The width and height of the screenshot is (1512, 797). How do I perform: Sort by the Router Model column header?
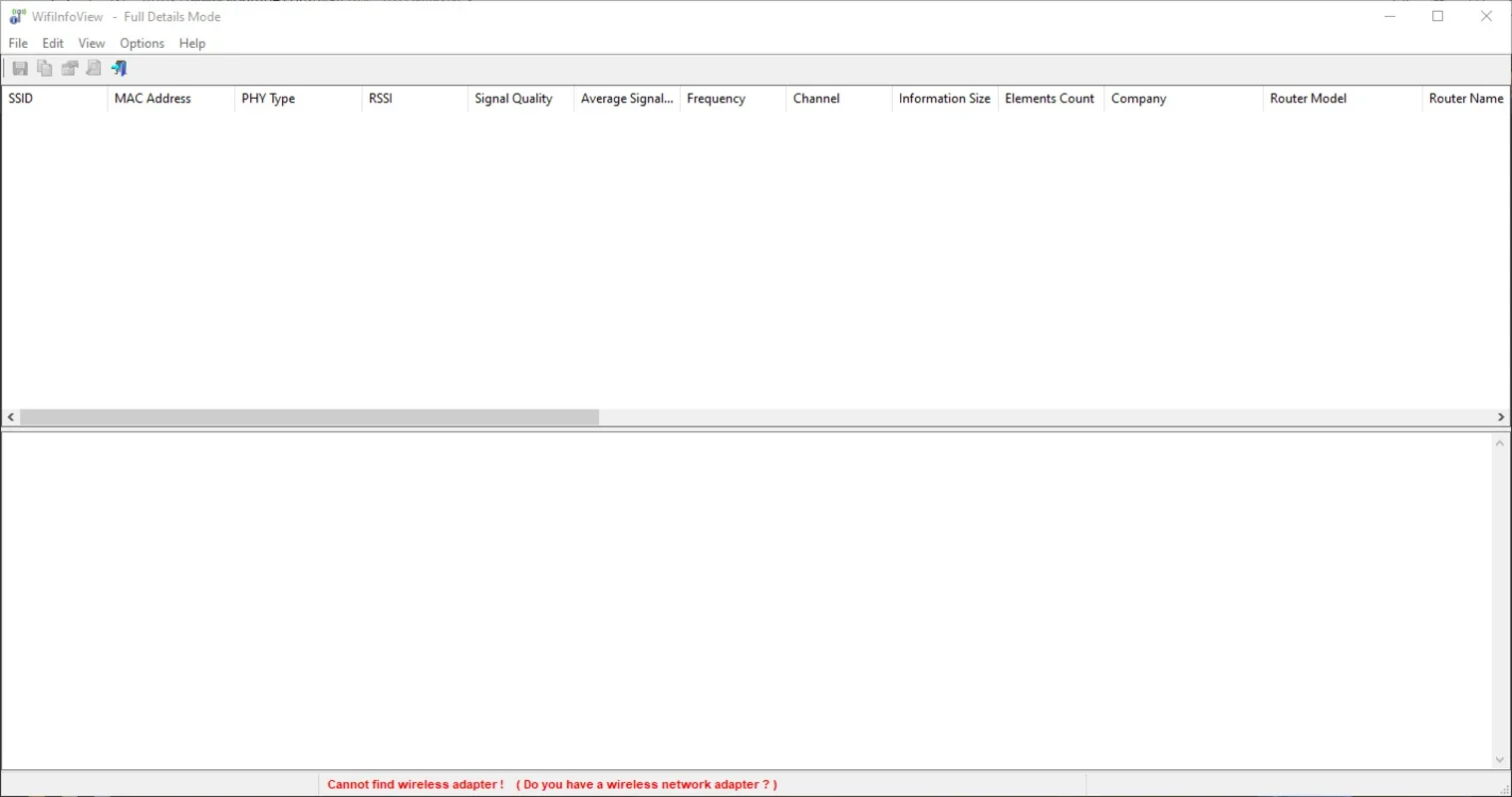(x=1343, y=99)
